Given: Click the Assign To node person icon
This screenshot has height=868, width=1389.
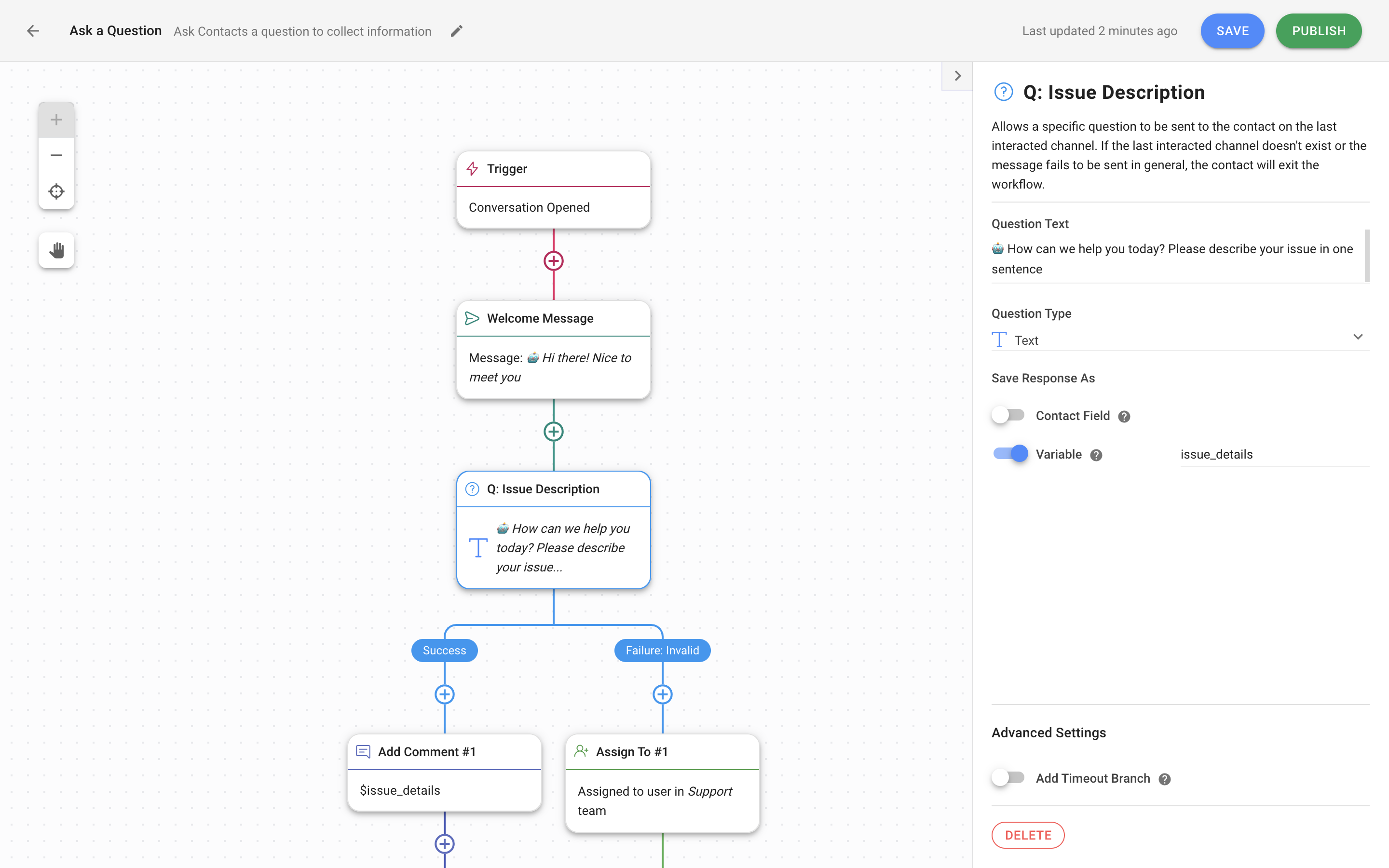Looking at the screenshot, I should point(581,751).
